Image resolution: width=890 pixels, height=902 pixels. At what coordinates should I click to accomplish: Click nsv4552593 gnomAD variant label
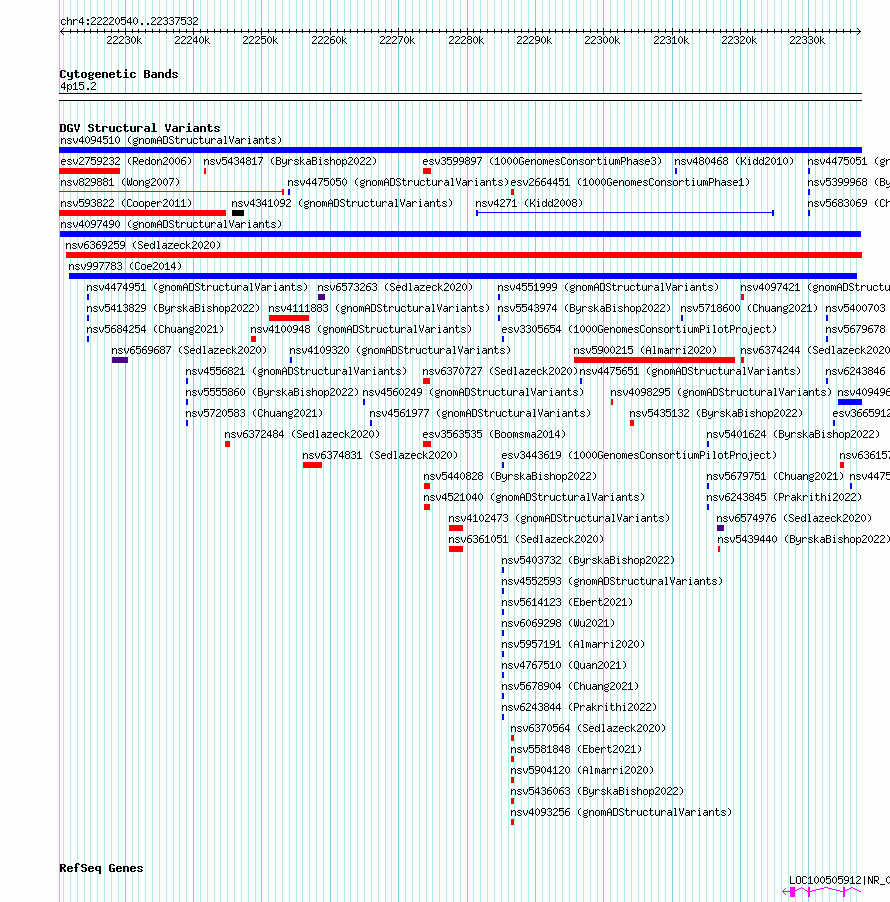[612, 581]
